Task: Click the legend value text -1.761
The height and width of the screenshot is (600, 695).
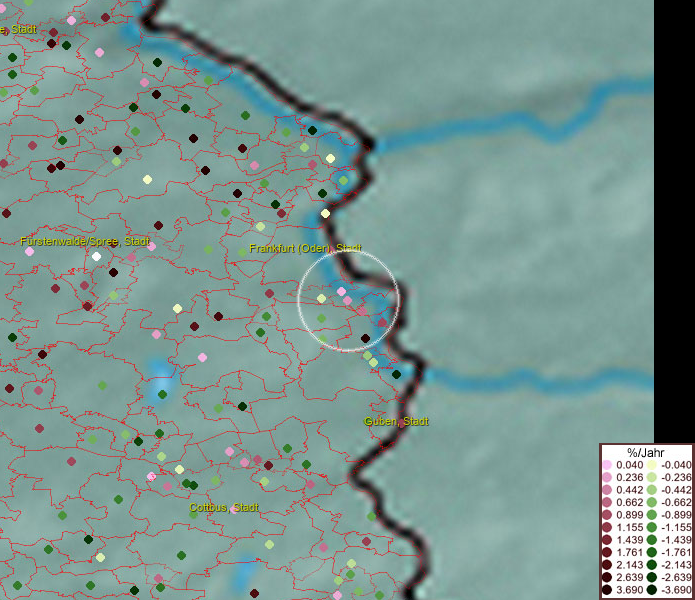Action: (x=676, y=553)
